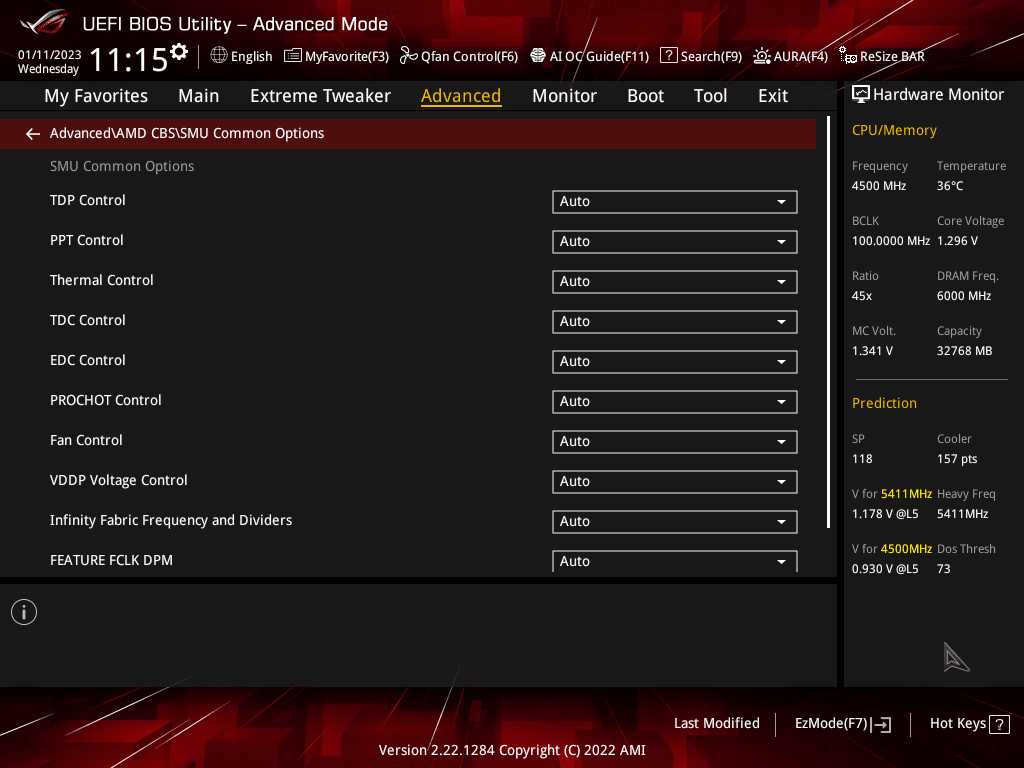Open Qfan Control(F6)
This screenshot has width=1024, height=768.
click(x=459, y=56)
